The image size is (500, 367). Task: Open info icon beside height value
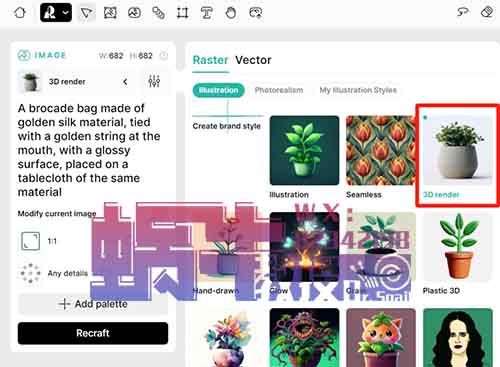pyautogui.click(x=164, y=55)
